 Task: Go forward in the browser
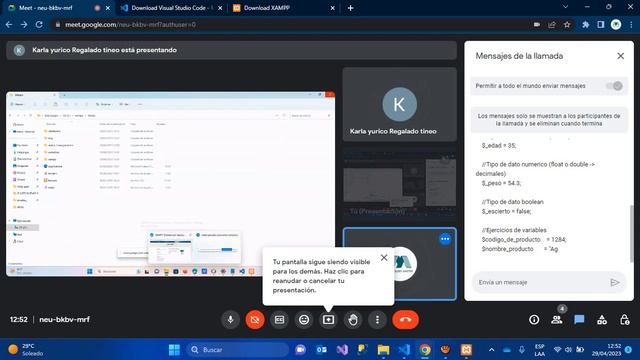24,24
